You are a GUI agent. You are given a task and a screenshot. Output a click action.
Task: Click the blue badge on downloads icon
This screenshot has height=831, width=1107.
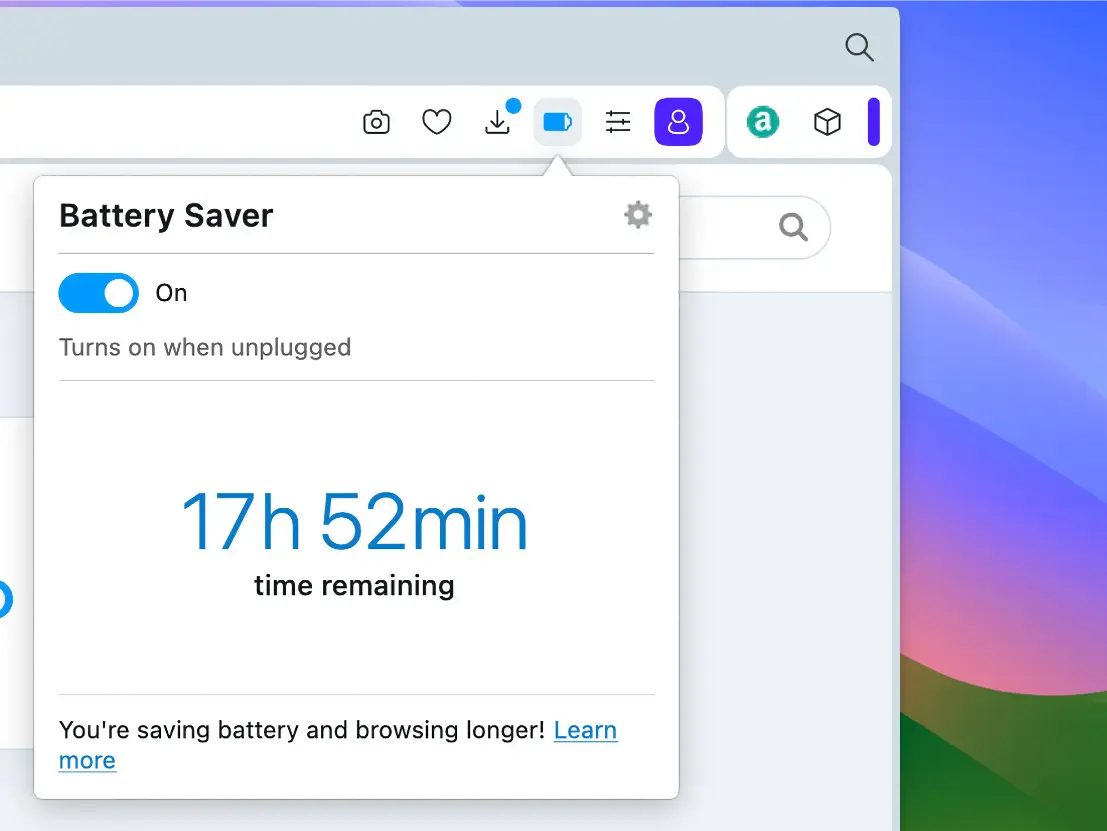[514, 104]
